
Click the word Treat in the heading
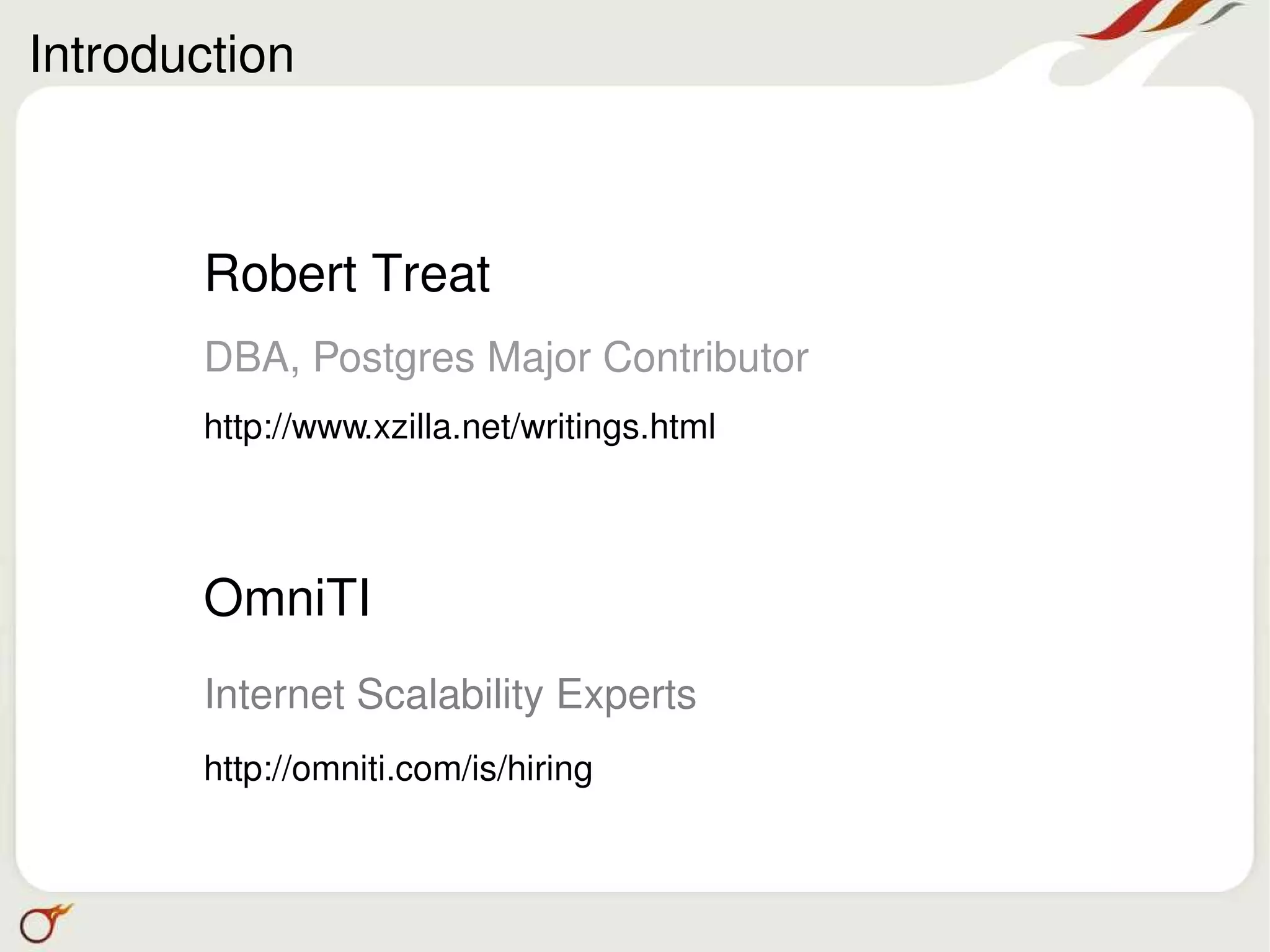[x=430, y=274]
